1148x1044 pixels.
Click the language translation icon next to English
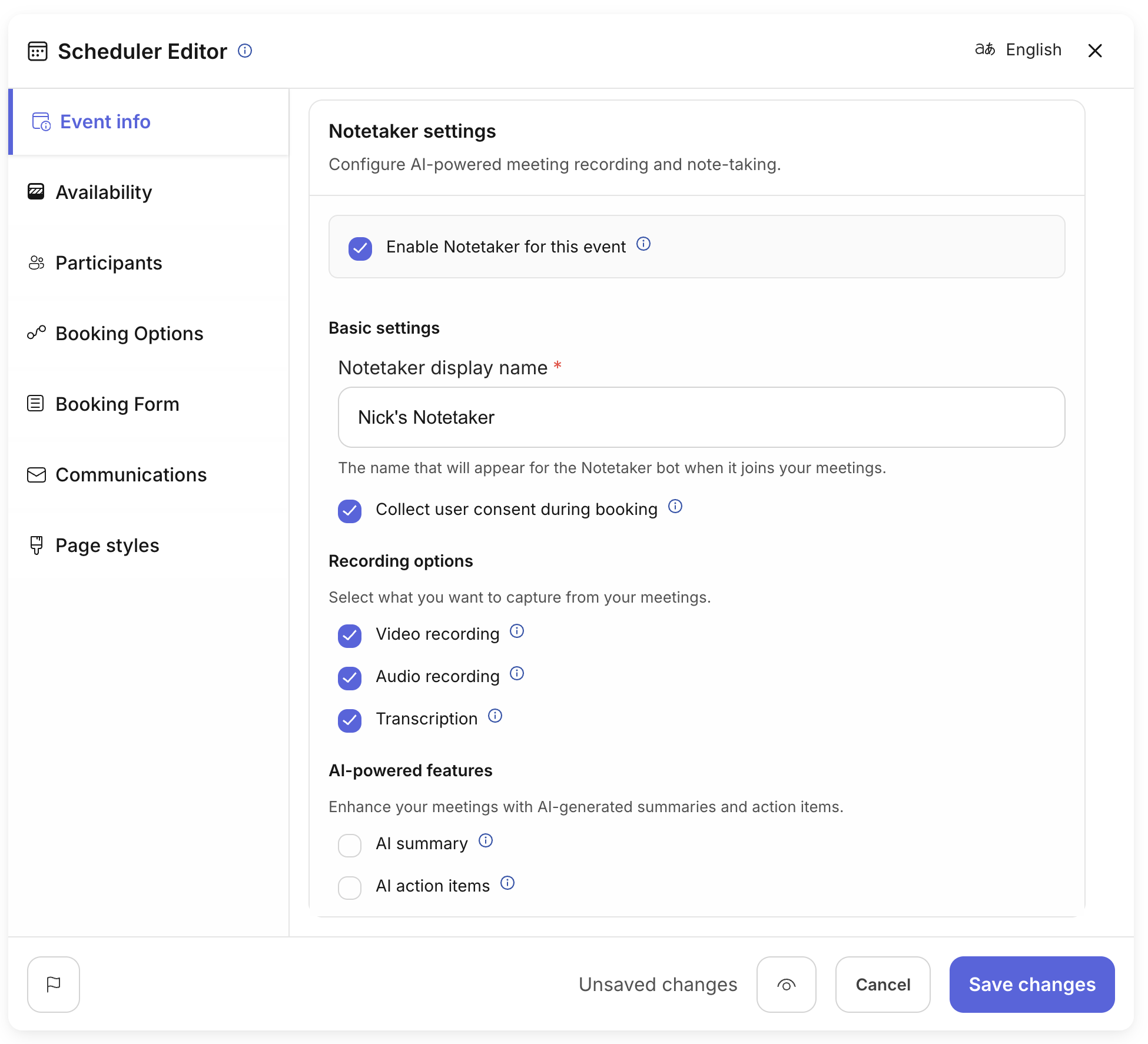(986, 49)
